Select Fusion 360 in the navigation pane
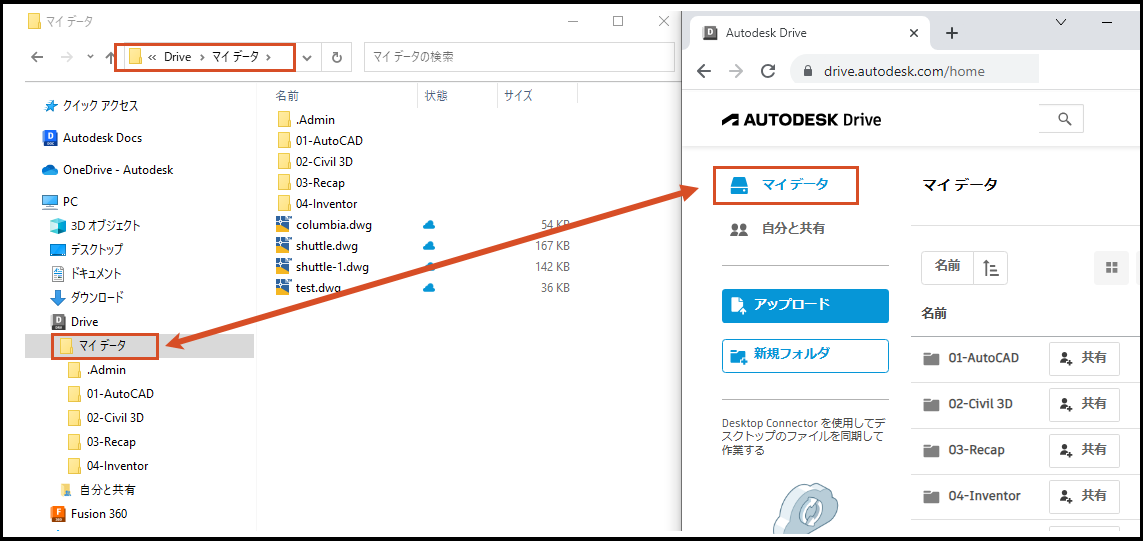 [x=89, y=513]
